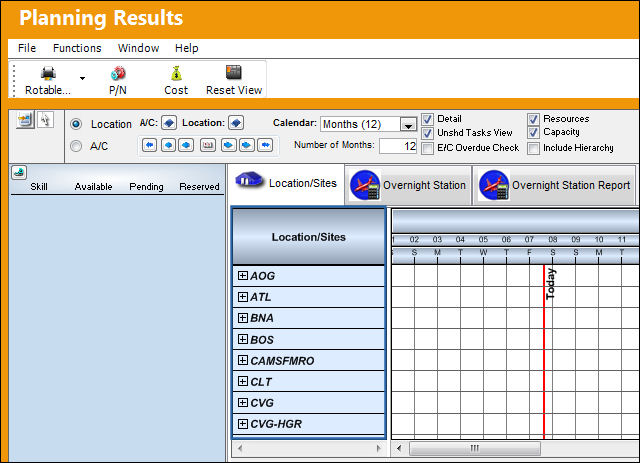
Task: Expand the BOS location node
Action: tap(243, 339)
